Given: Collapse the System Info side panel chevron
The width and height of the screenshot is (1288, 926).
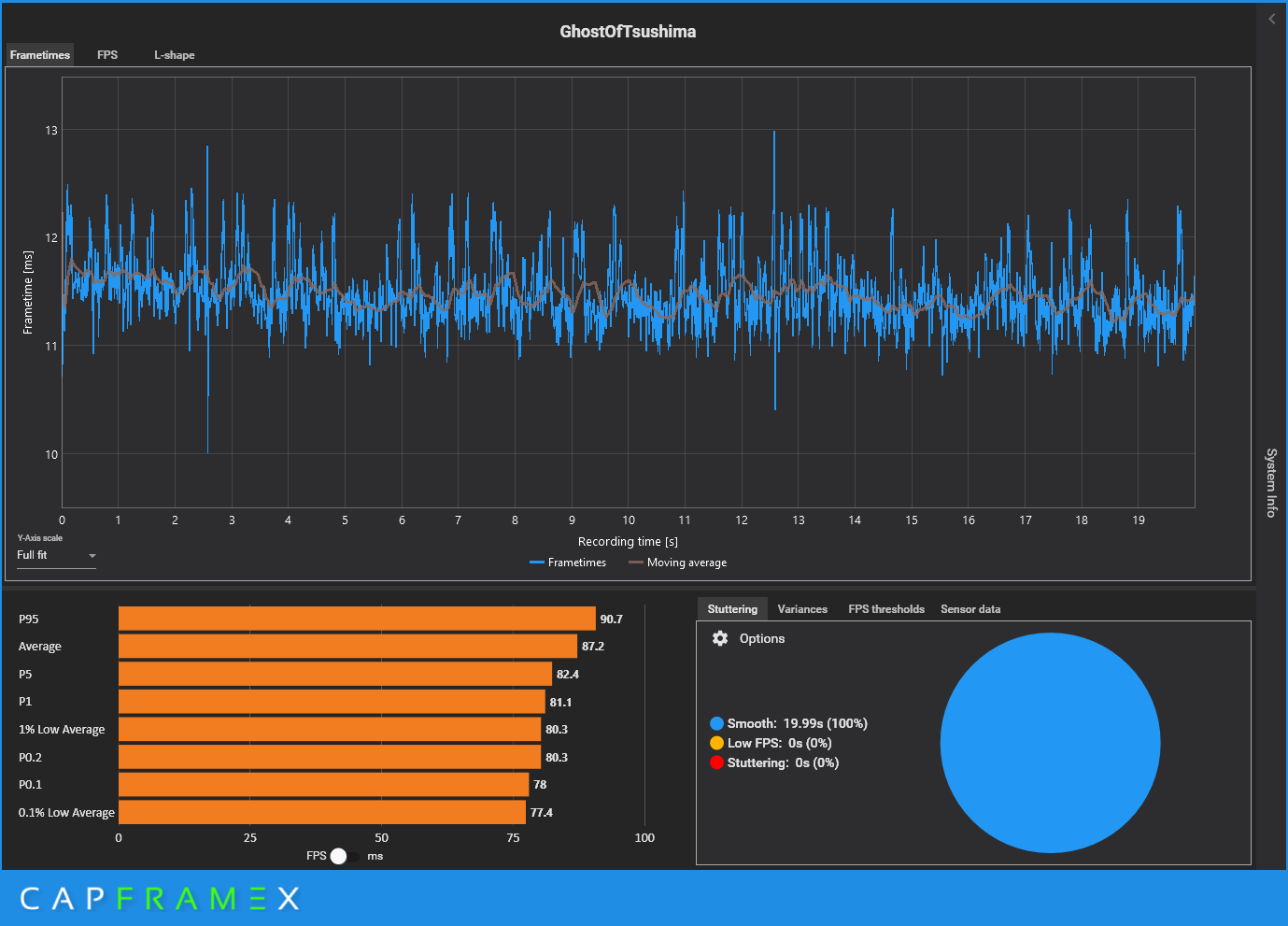Looking at the screenshot, I should (x=1271, y=19).
